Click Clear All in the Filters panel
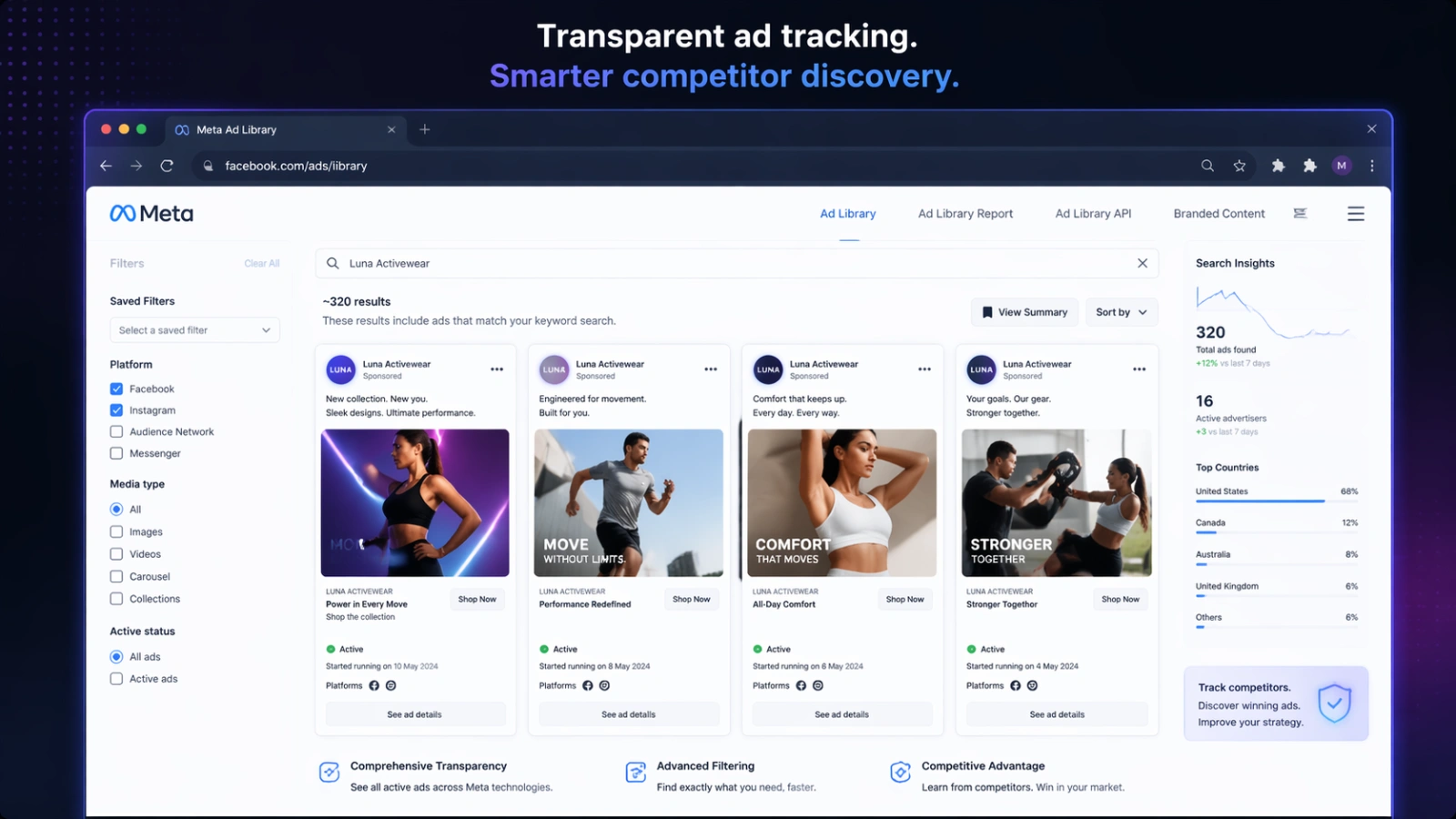Viewport: 1456px width, 819px height. (261, 264)
